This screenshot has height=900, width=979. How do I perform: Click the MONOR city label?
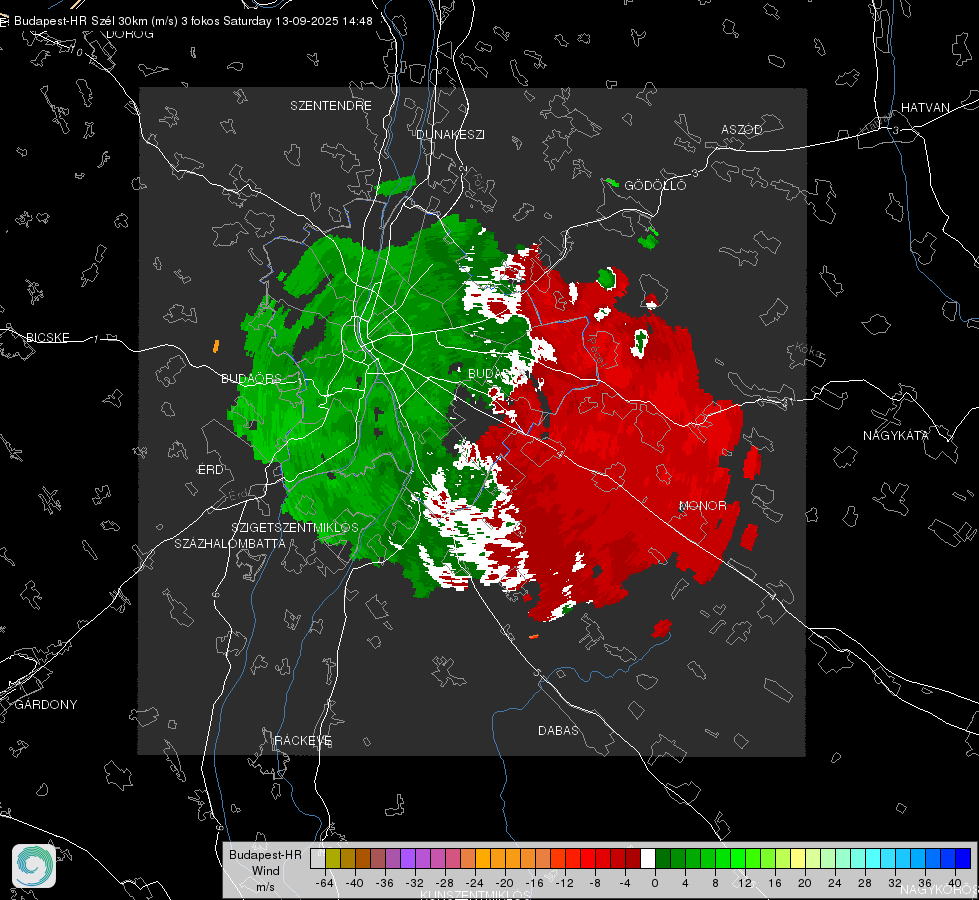702,505
